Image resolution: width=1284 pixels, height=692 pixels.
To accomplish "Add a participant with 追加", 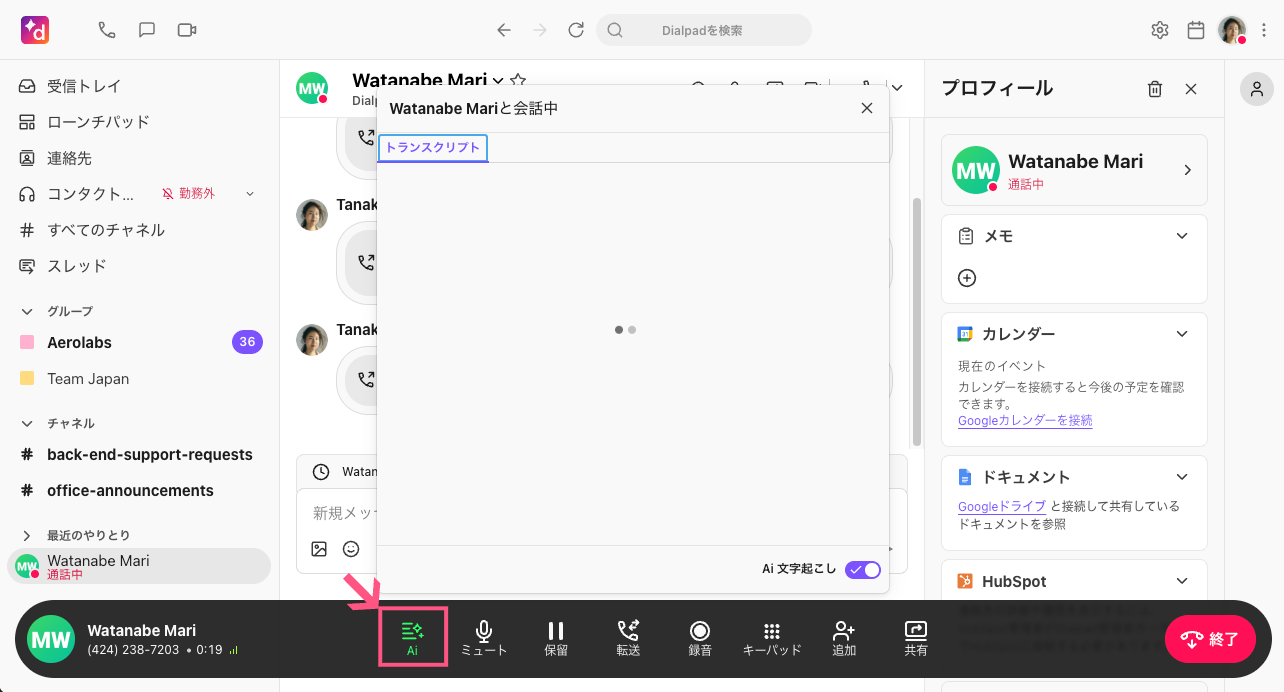I will [844, 638].
